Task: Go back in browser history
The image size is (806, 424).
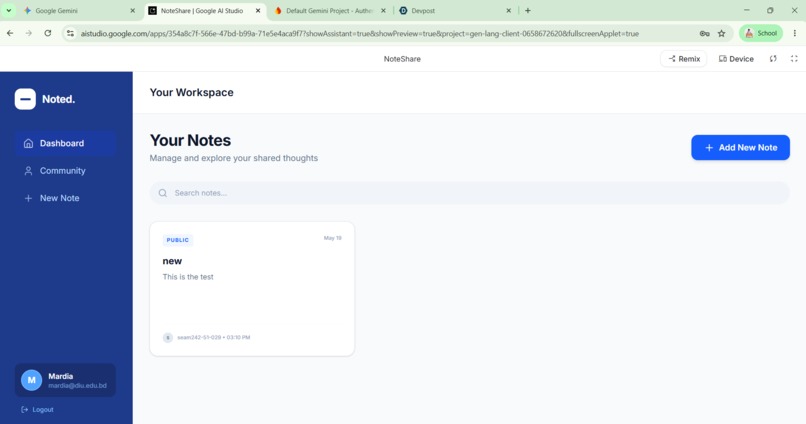Action: coord(10,33)
